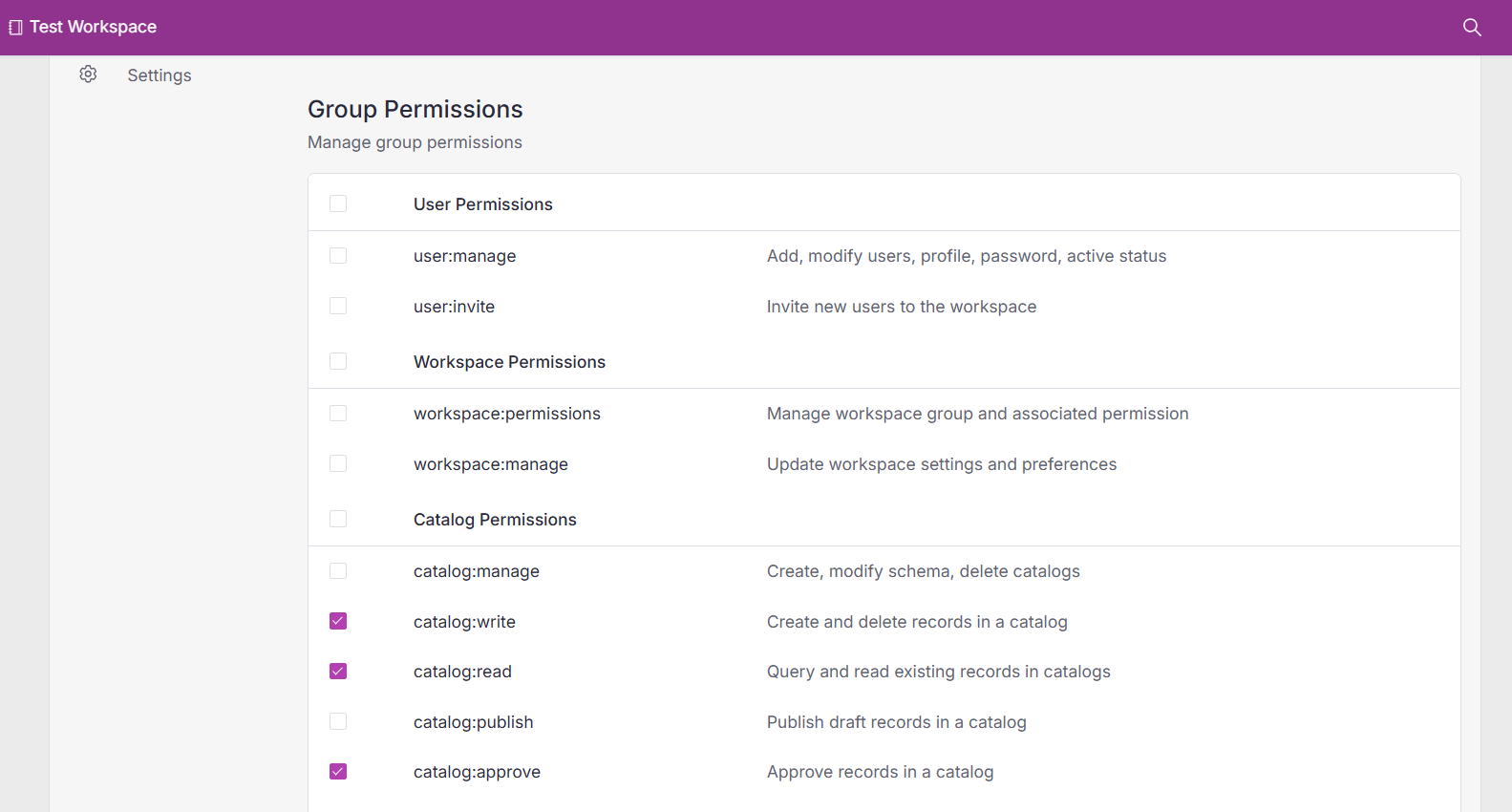Screen dimensions: 1512x812
Task: Click the Test Workspace title
Action: (x=94, y=27)
